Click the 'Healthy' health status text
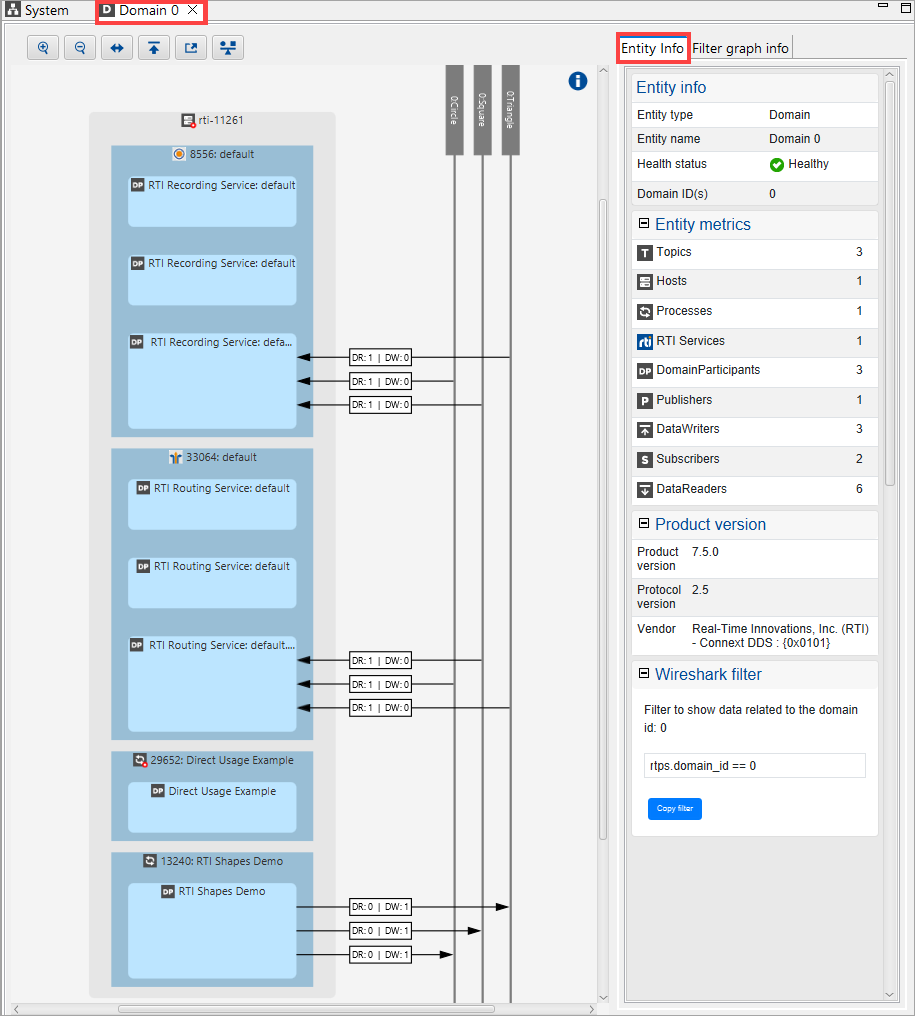This screenshot has width=915, height=1016. tap(808, 164)
